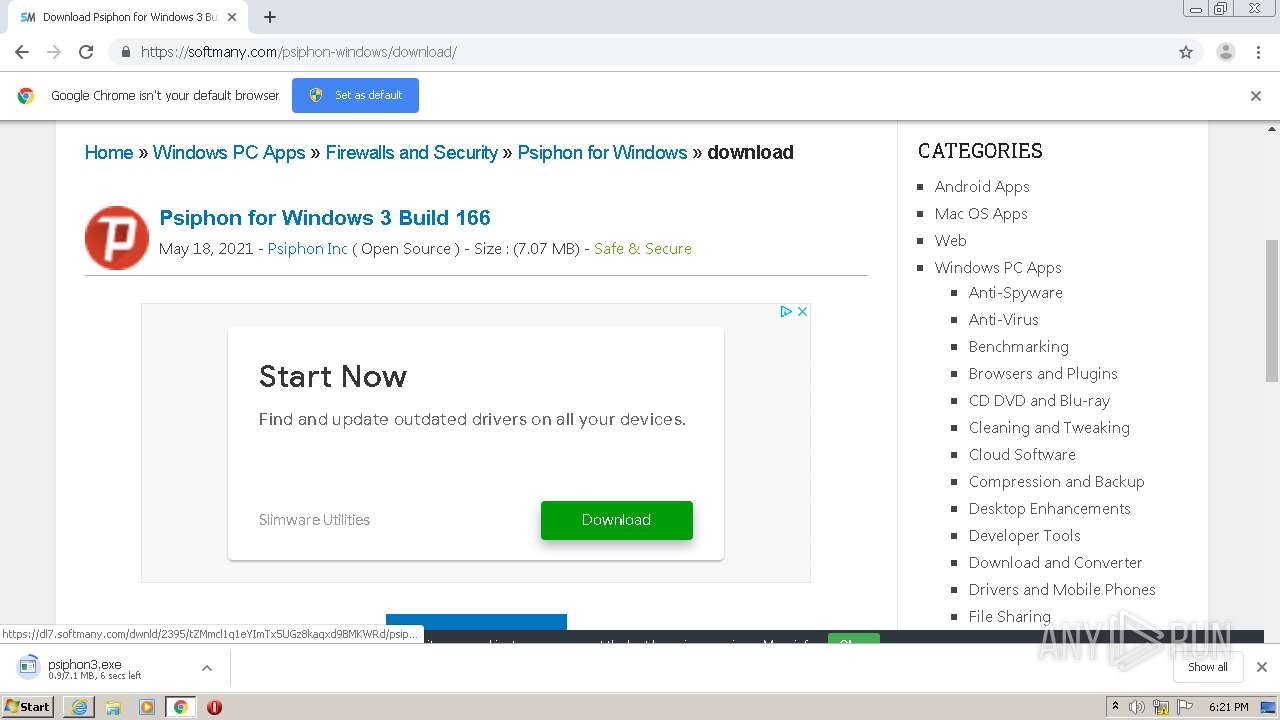This screenshot has height=720, width=1280.
Task: Open the Action Center flag icon
Action: click(1185, 707)
